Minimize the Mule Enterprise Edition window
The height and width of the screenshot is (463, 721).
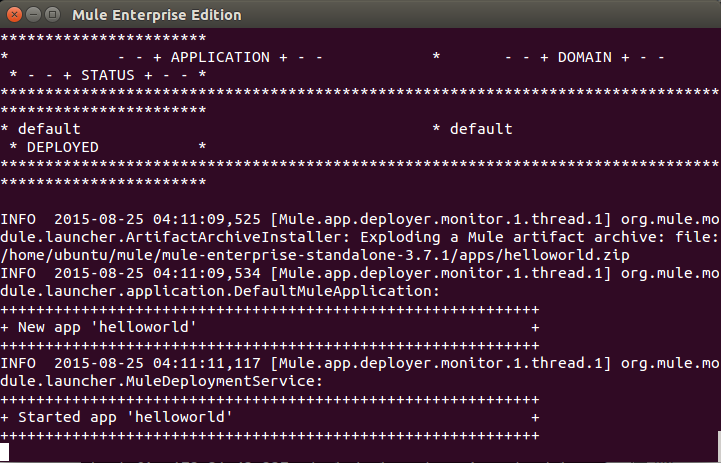(34, 15)
